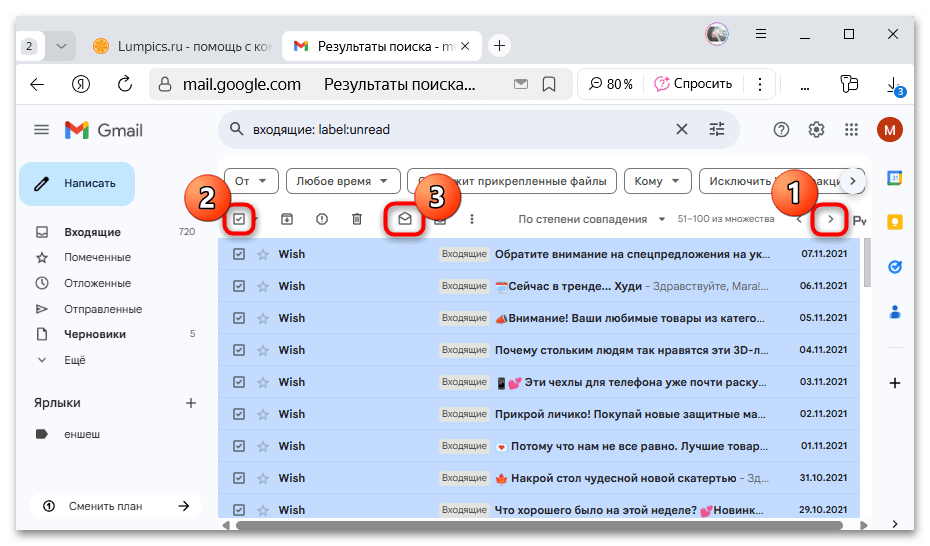Viewport: 930px width, 546px height.
Task: Archive the selected messages
Action: click(x=286, y=219)
